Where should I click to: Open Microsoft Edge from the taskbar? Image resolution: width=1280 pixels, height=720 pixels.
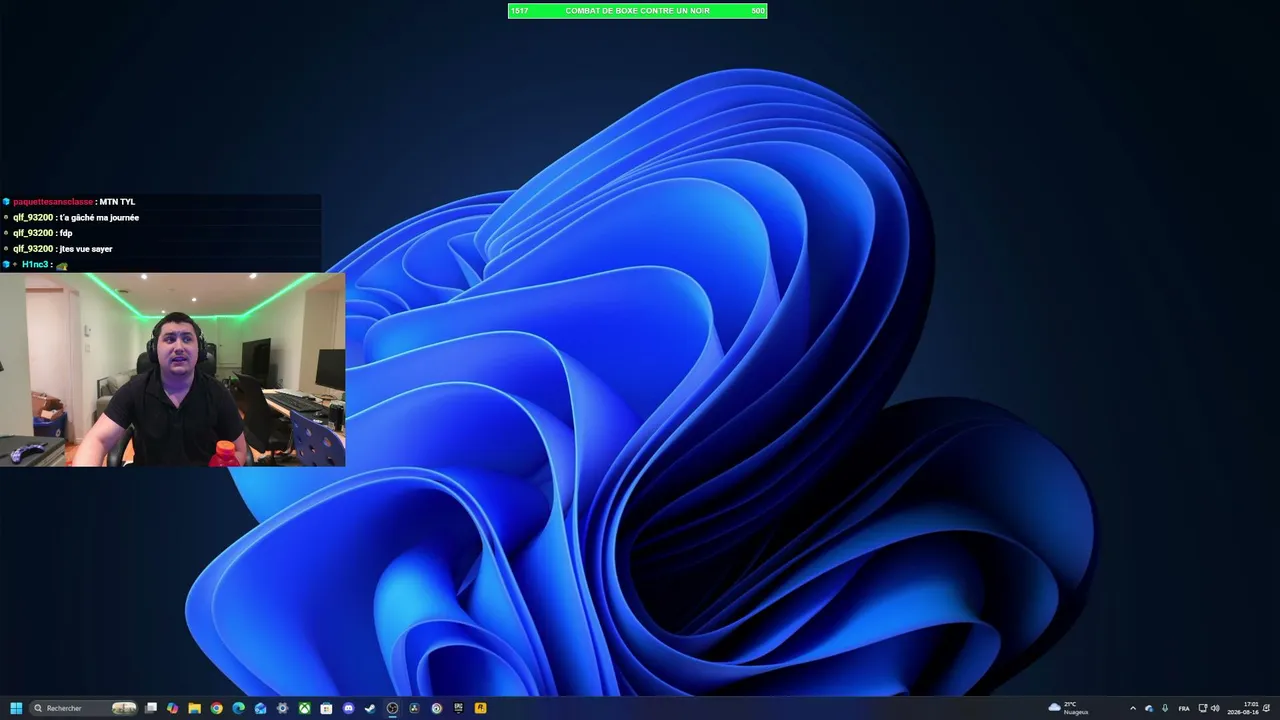238,708
